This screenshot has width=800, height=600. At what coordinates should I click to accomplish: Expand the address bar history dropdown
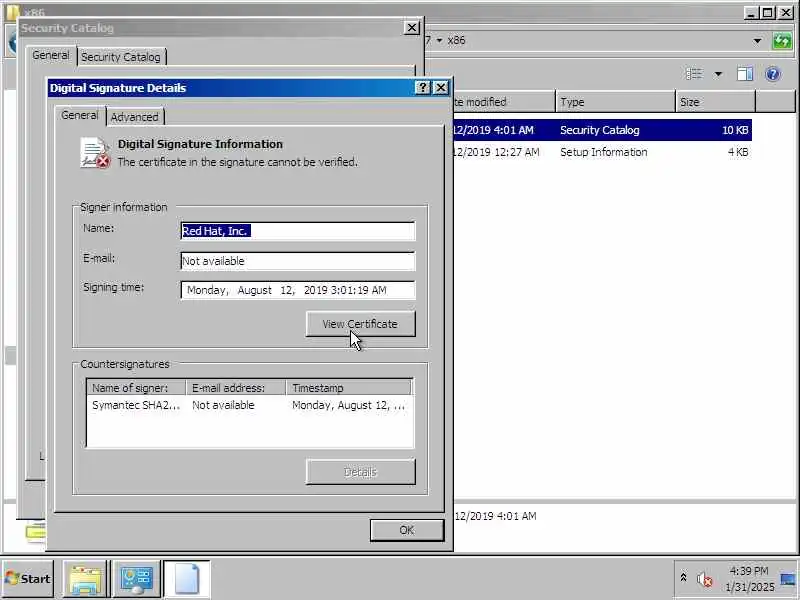click(x=758, y=41)
